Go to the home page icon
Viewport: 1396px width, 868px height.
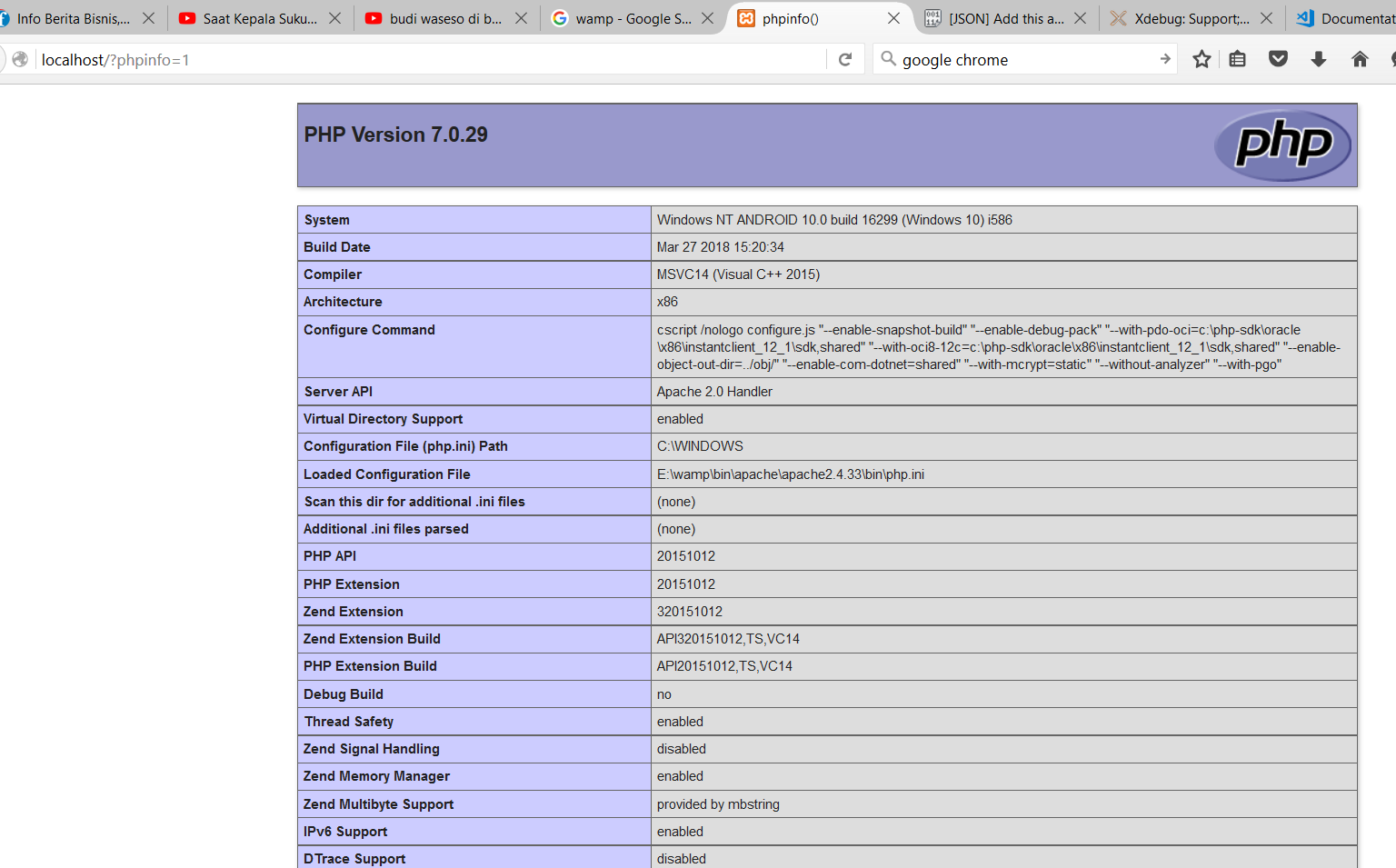(1360, 59)
